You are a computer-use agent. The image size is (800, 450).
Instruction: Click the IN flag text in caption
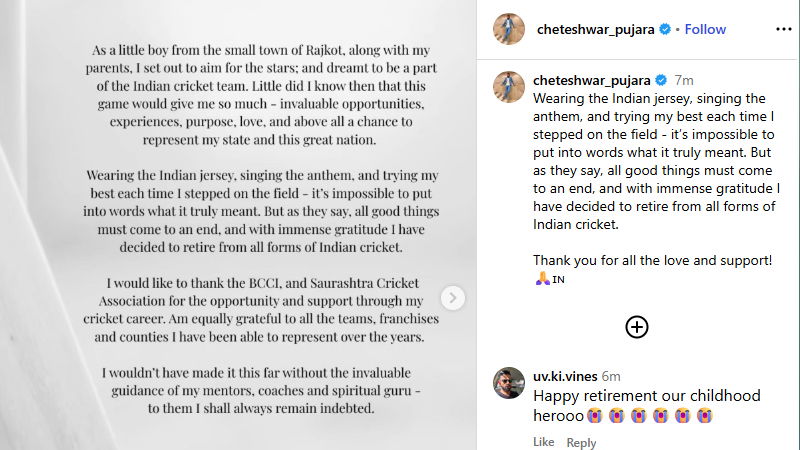558,279
